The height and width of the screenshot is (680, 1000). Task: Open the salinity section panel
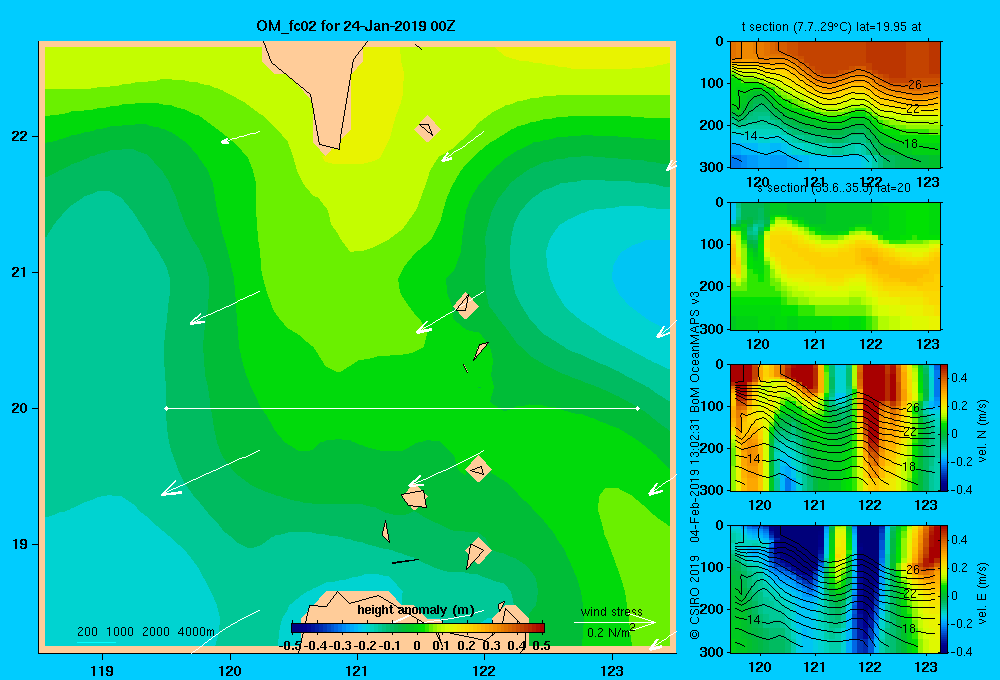[835, 266]
